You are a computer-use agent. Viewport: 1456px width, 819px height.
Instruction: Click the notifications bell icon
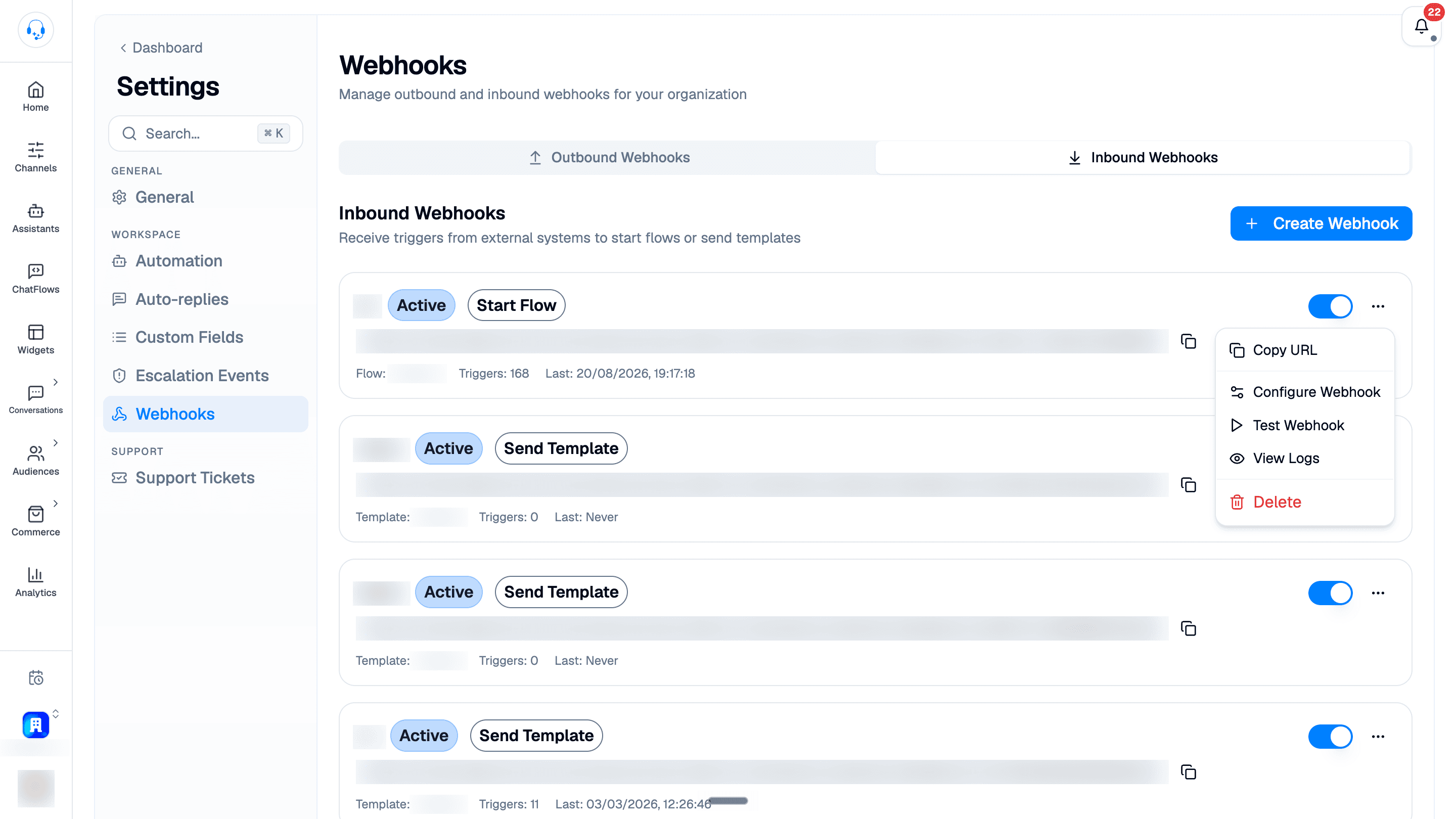pos(1422,27)
